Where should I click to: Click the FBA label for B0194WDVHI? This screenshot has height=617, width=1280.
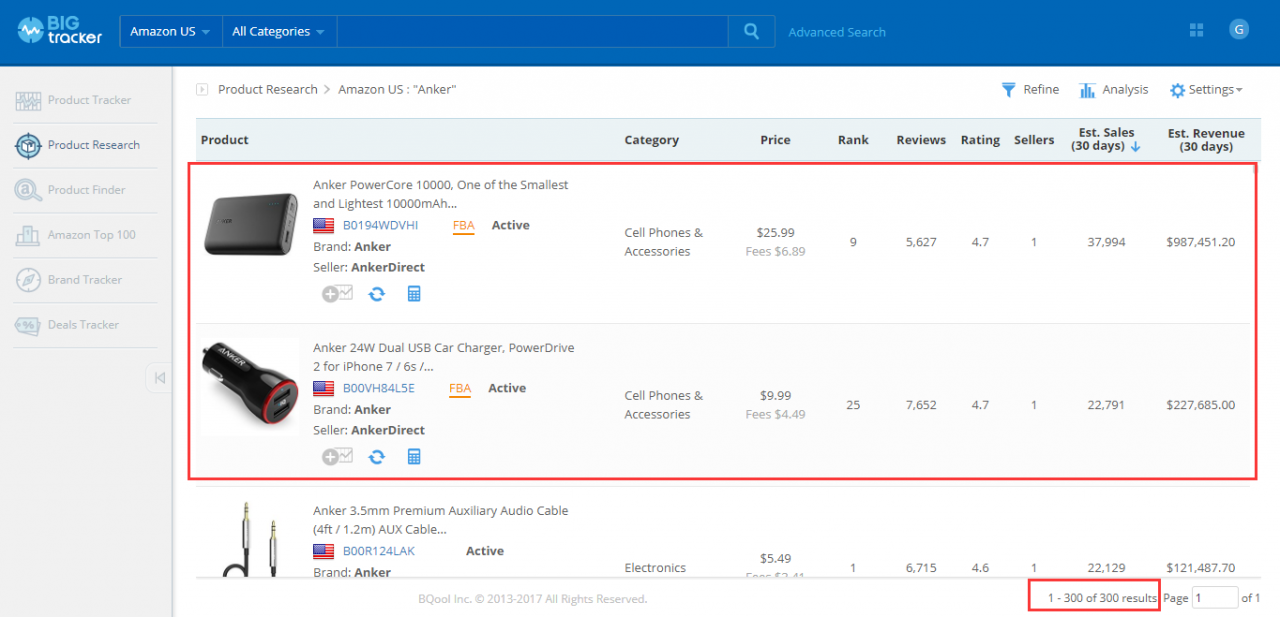[x=463, y=226]
